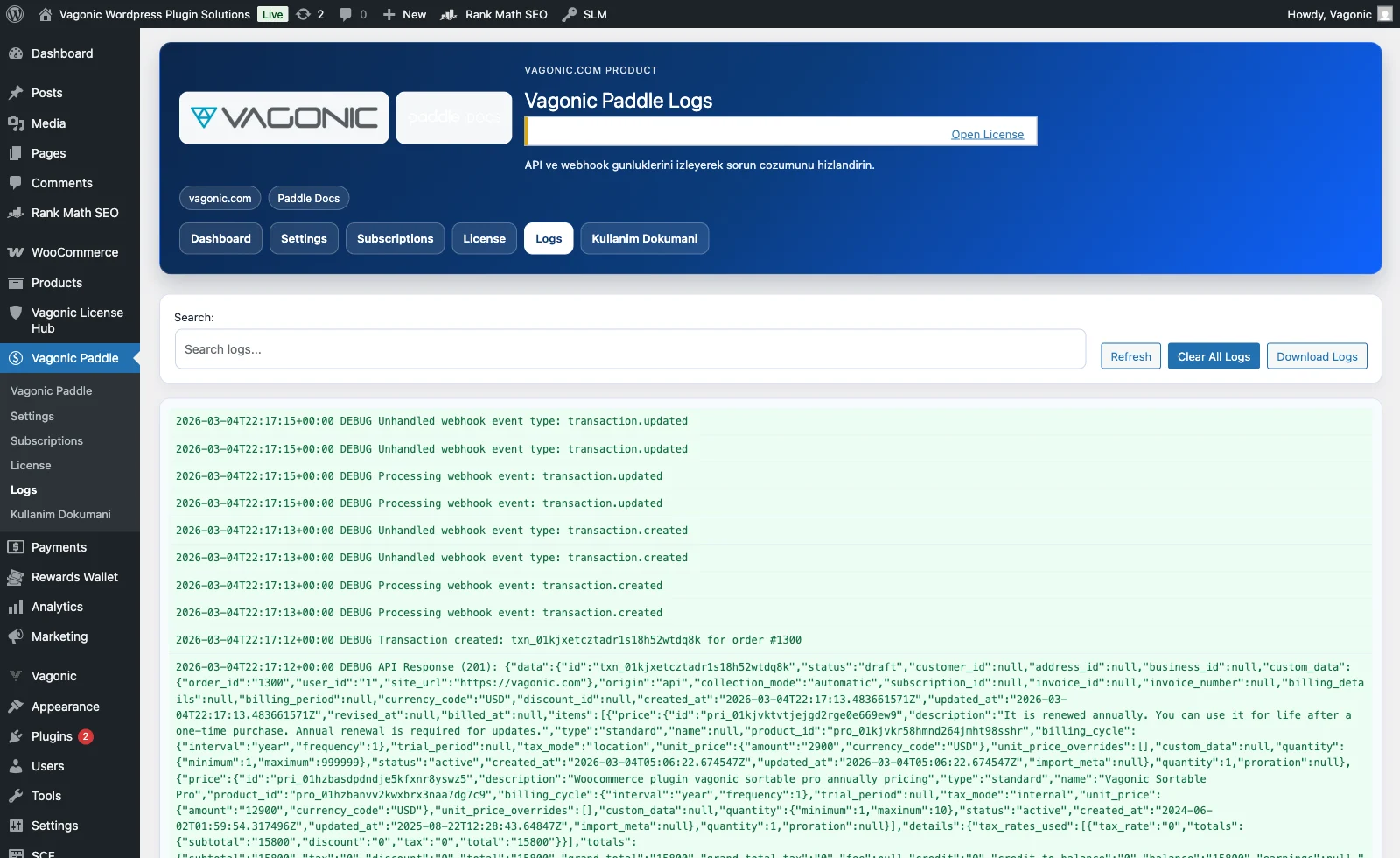The width and height of the screenshot is (1400, 858).
Task: Switch to the Subscriptions tab in header
Action: (395, 238)
